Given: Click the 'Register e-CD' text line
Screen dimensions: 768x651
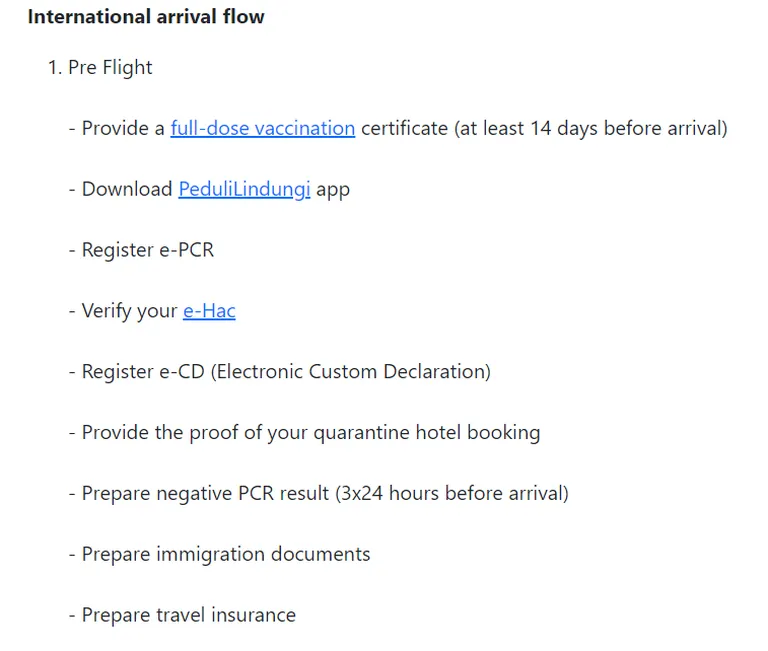Looking at the screenshot, I should pos(280,372).
